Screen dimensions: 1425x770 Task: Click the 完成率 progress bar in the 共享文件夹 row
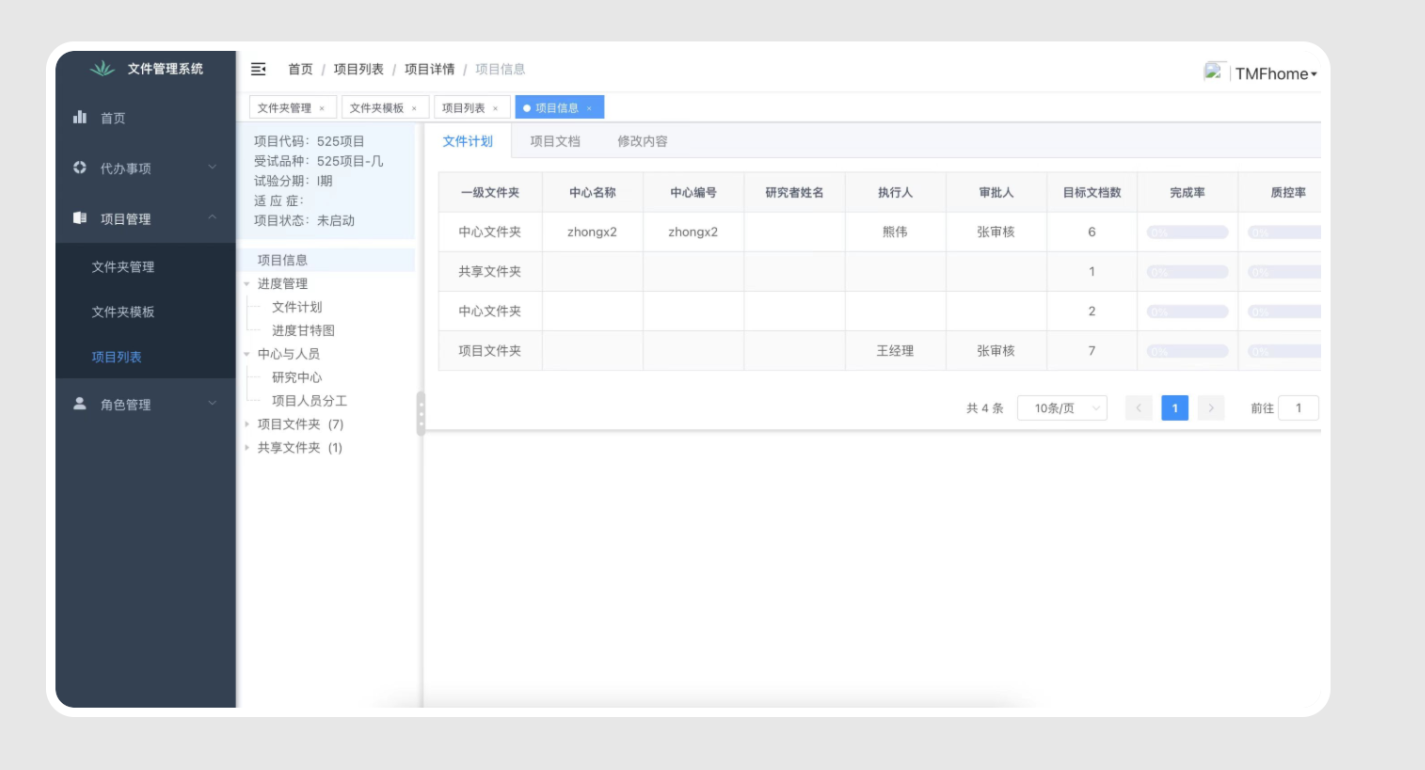click(x=1187, y=272)
